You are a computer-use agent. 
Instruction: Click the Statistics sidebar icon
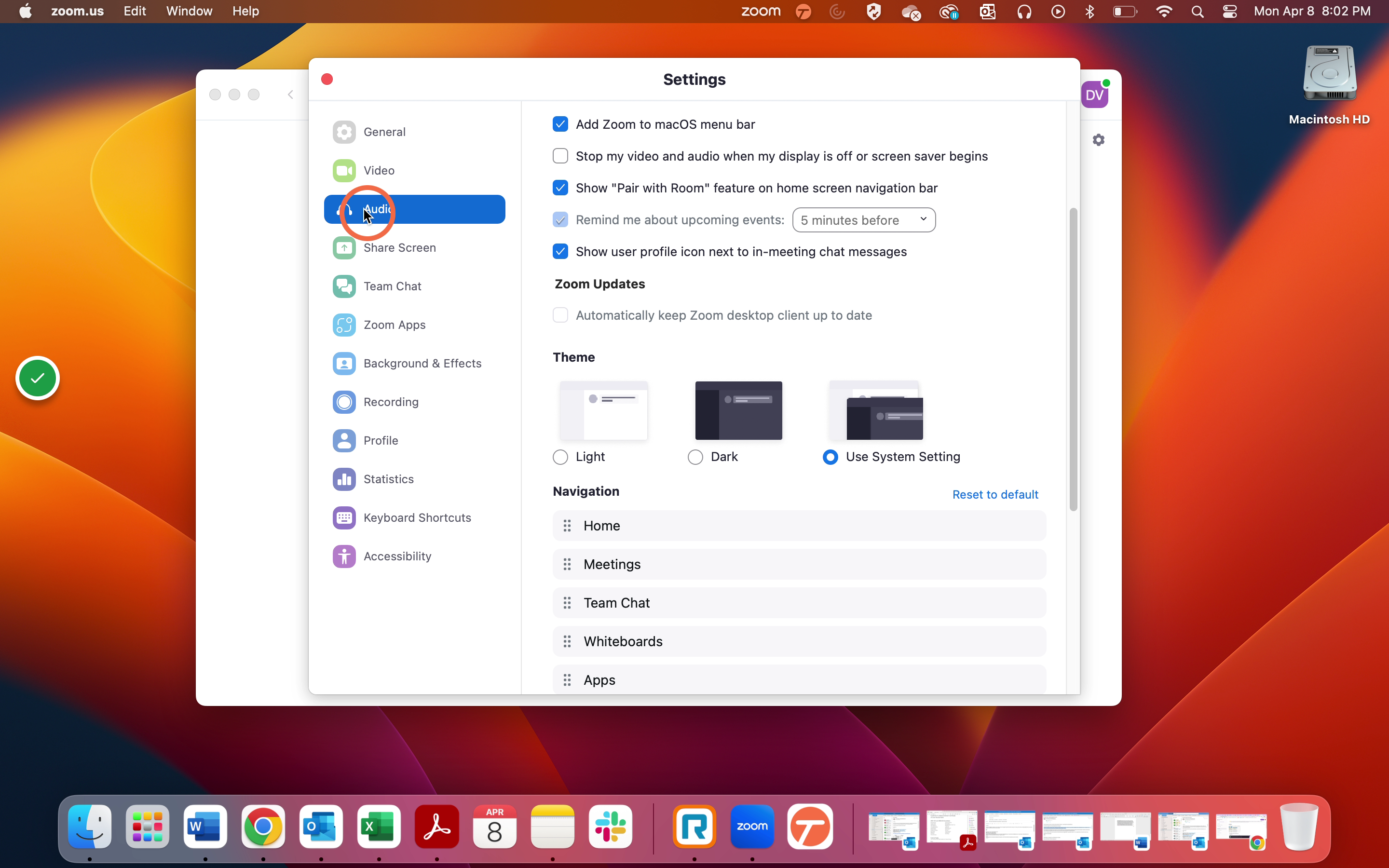[x=344, y=479]
